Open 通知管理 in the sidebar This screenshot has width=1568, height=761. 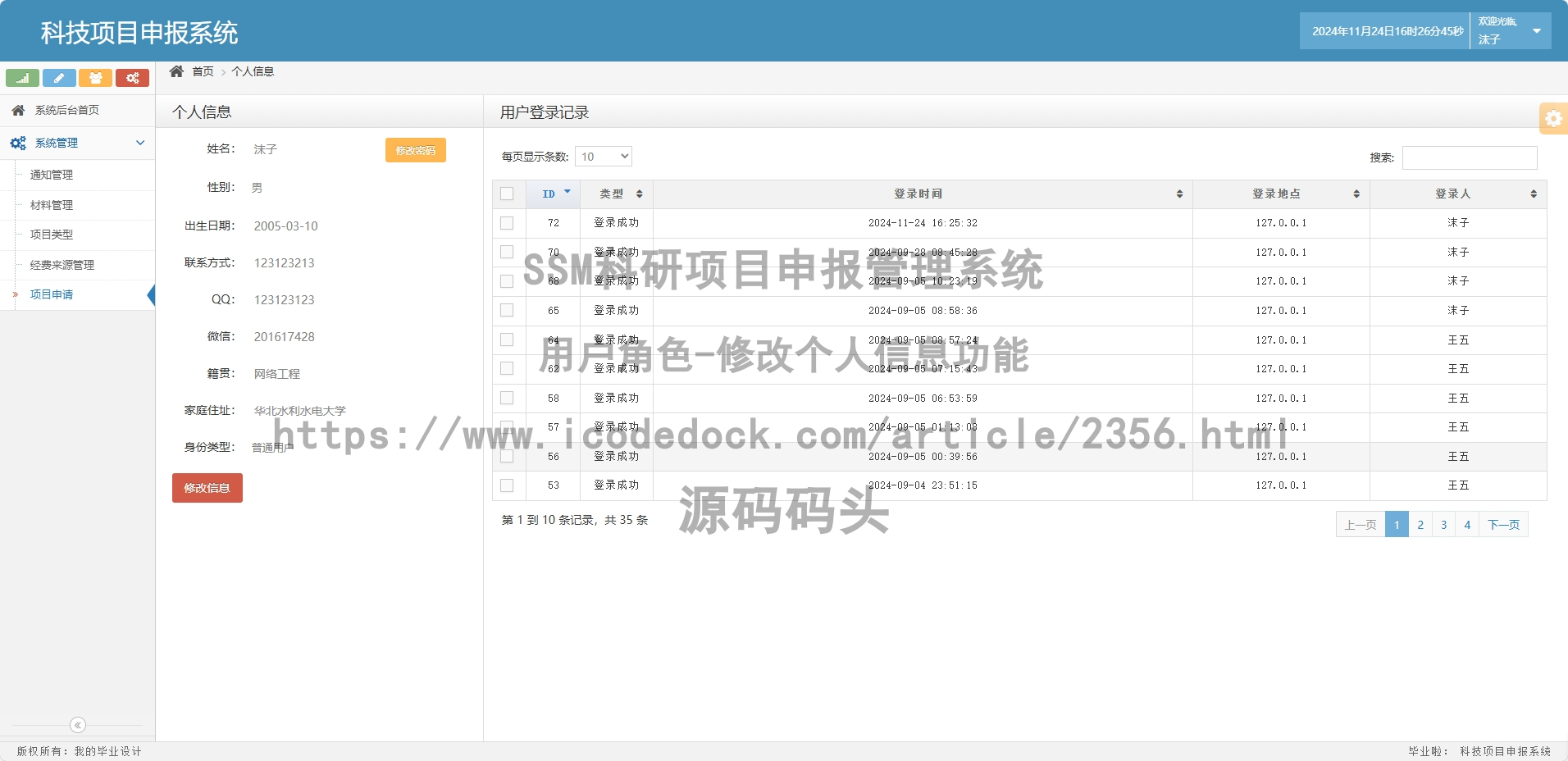(x=52, y=175)
